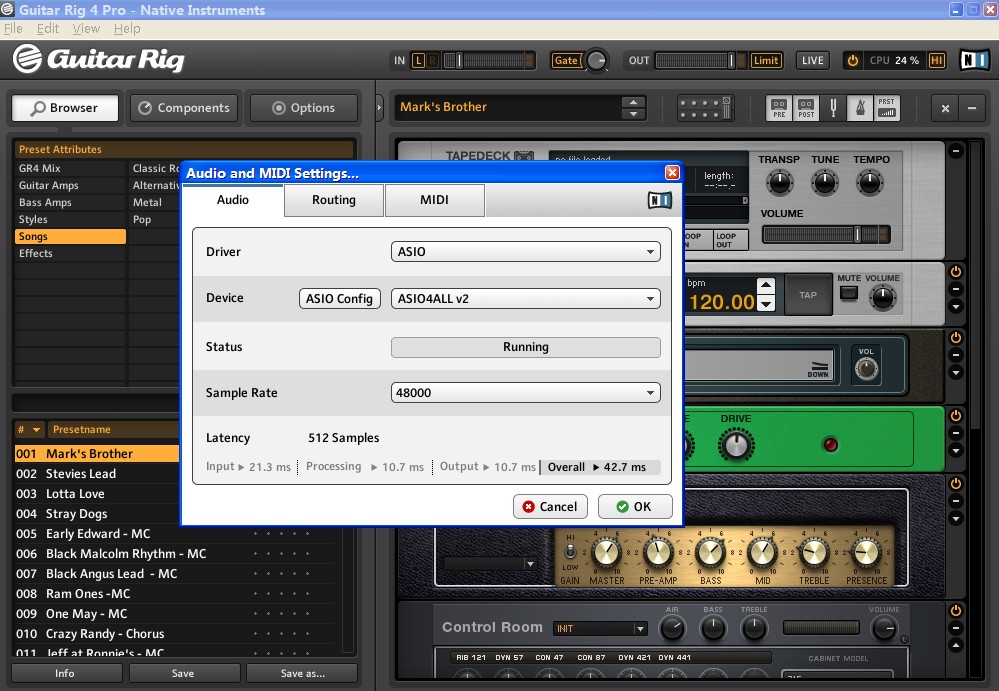Viewport: 999px width, 691px height.
Task: Switch to the Routing tab
Action: (334, 200)
